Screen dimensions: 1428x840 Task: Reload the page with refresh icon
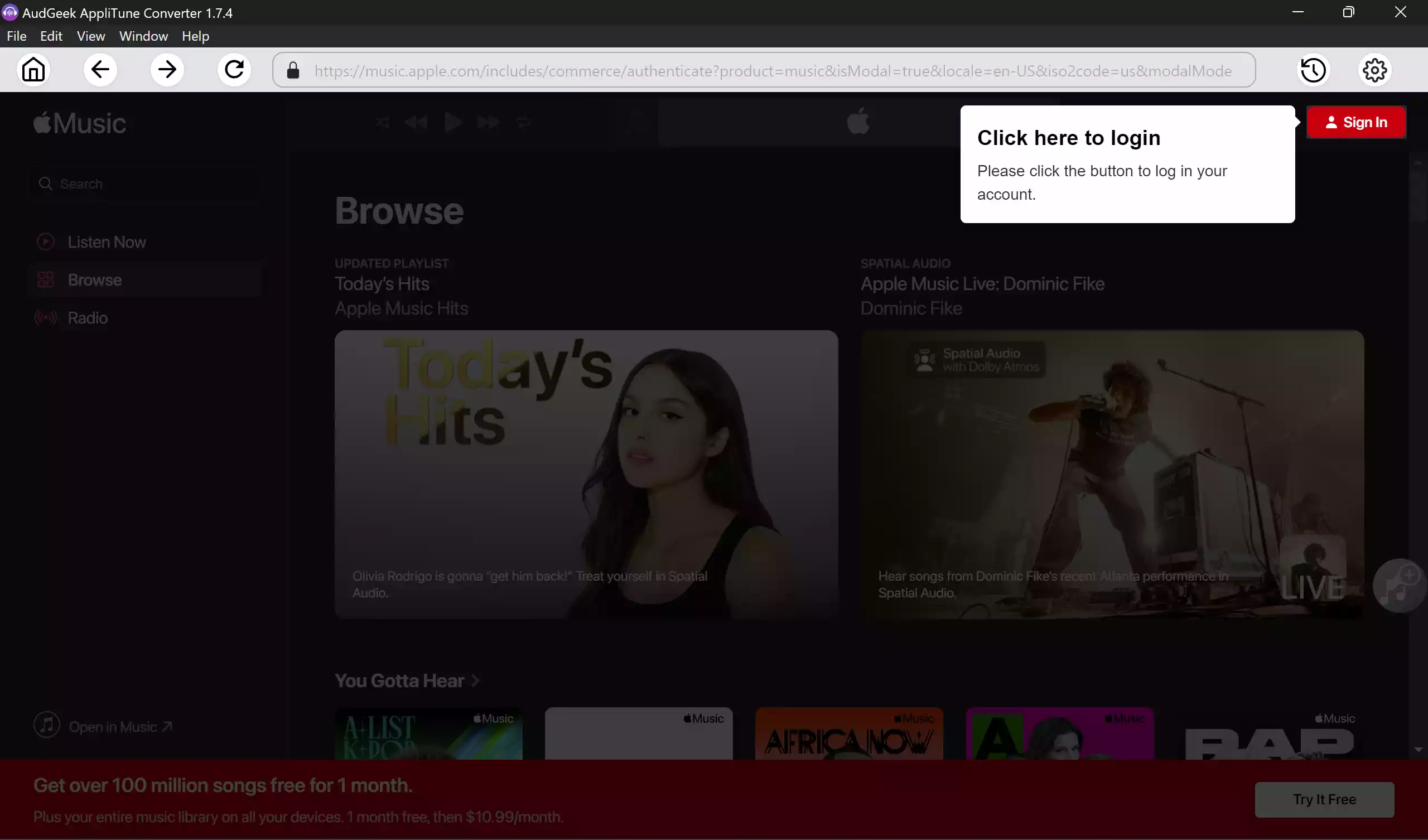pos(234,70)
